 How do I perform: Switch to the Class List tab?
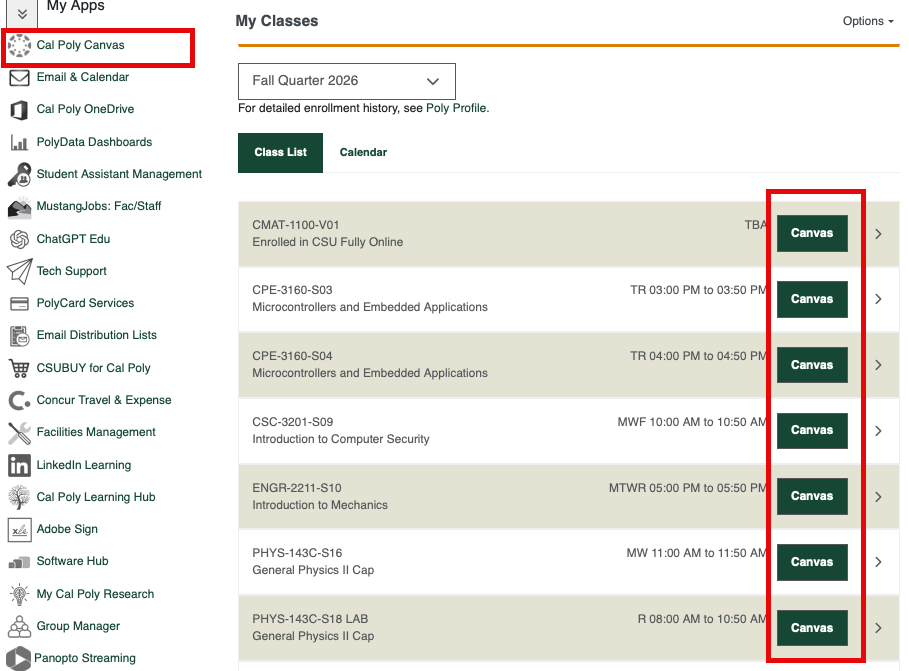pyautogui.click(x=281, y=153)
